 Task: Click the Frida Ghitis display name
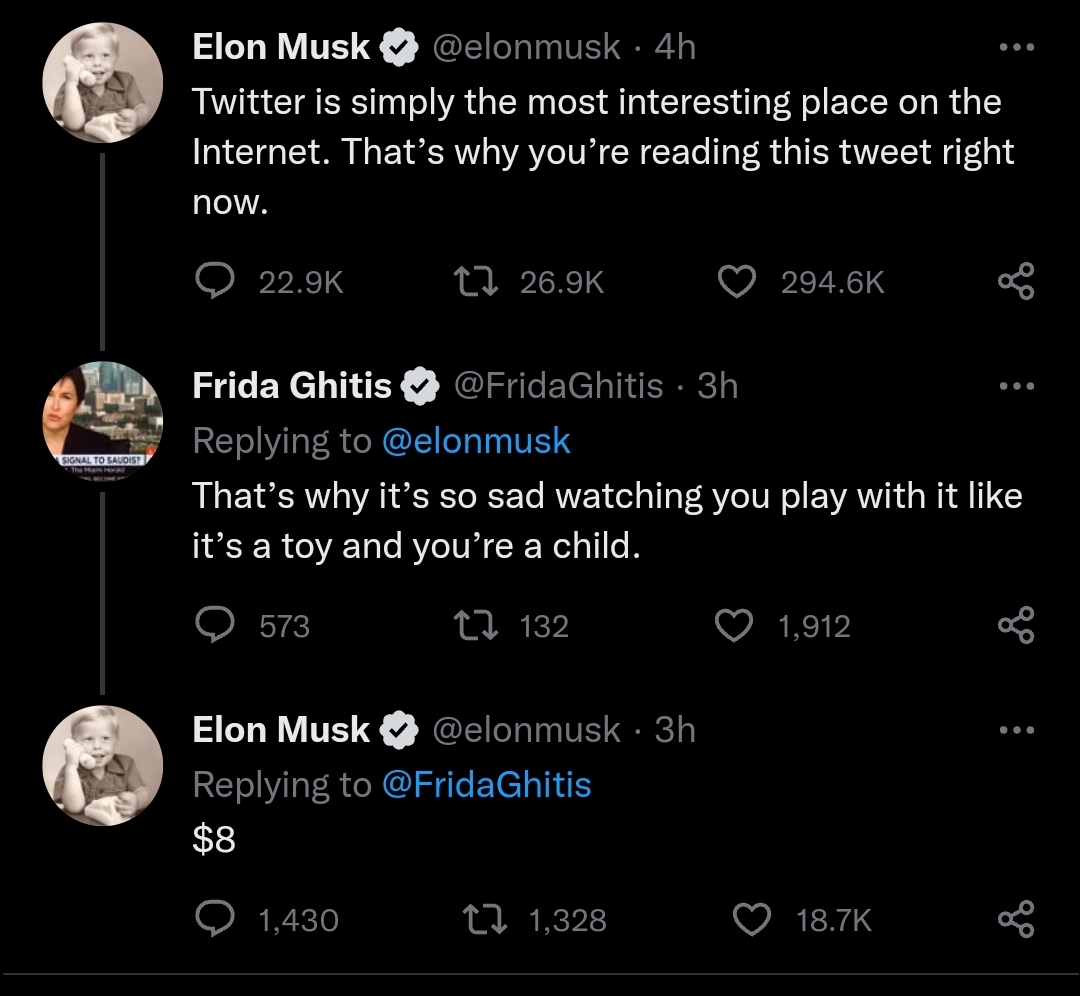pos(291,386)
